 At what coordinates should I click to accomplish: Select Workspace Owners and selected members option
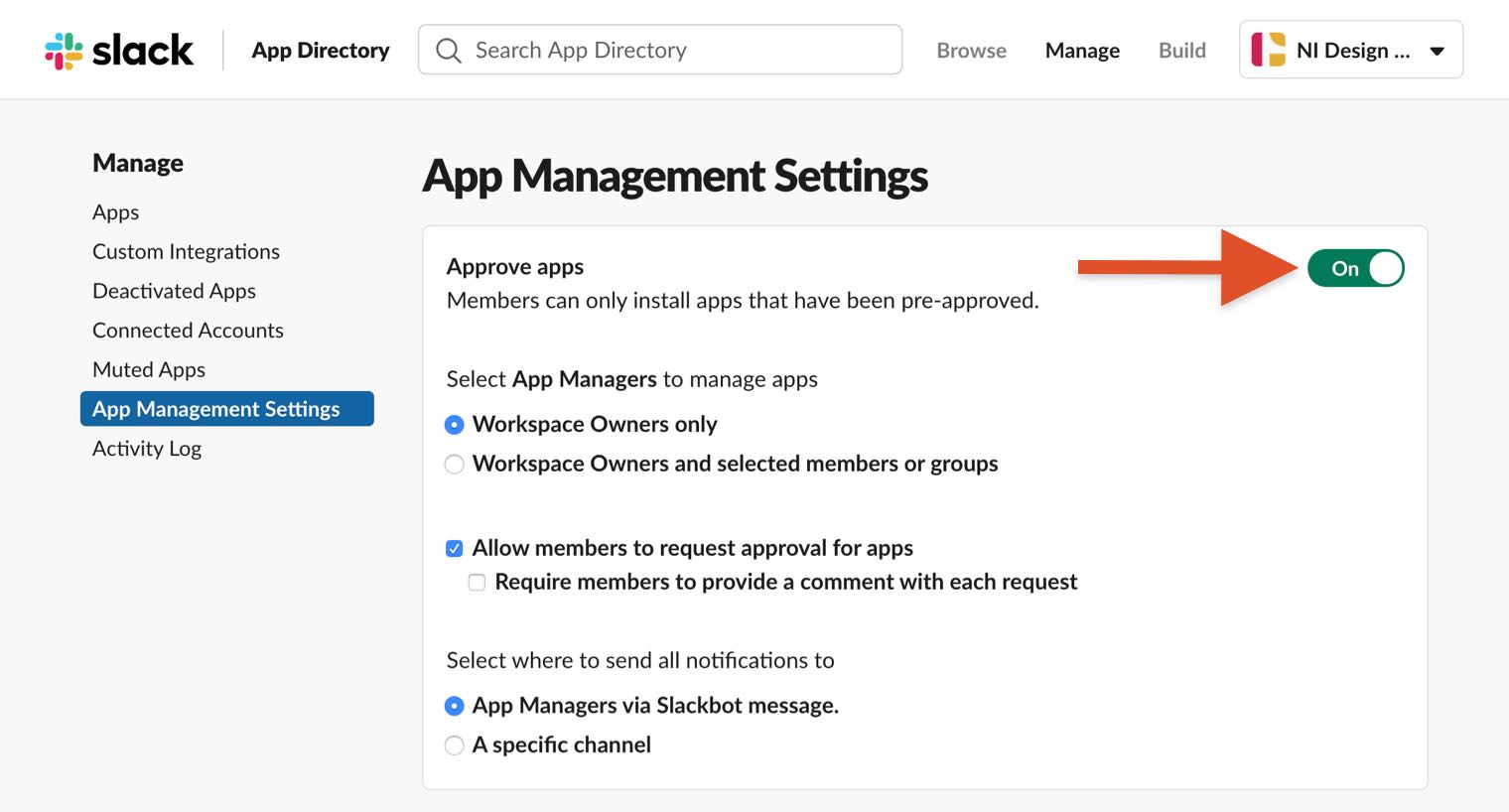(455, 465)
